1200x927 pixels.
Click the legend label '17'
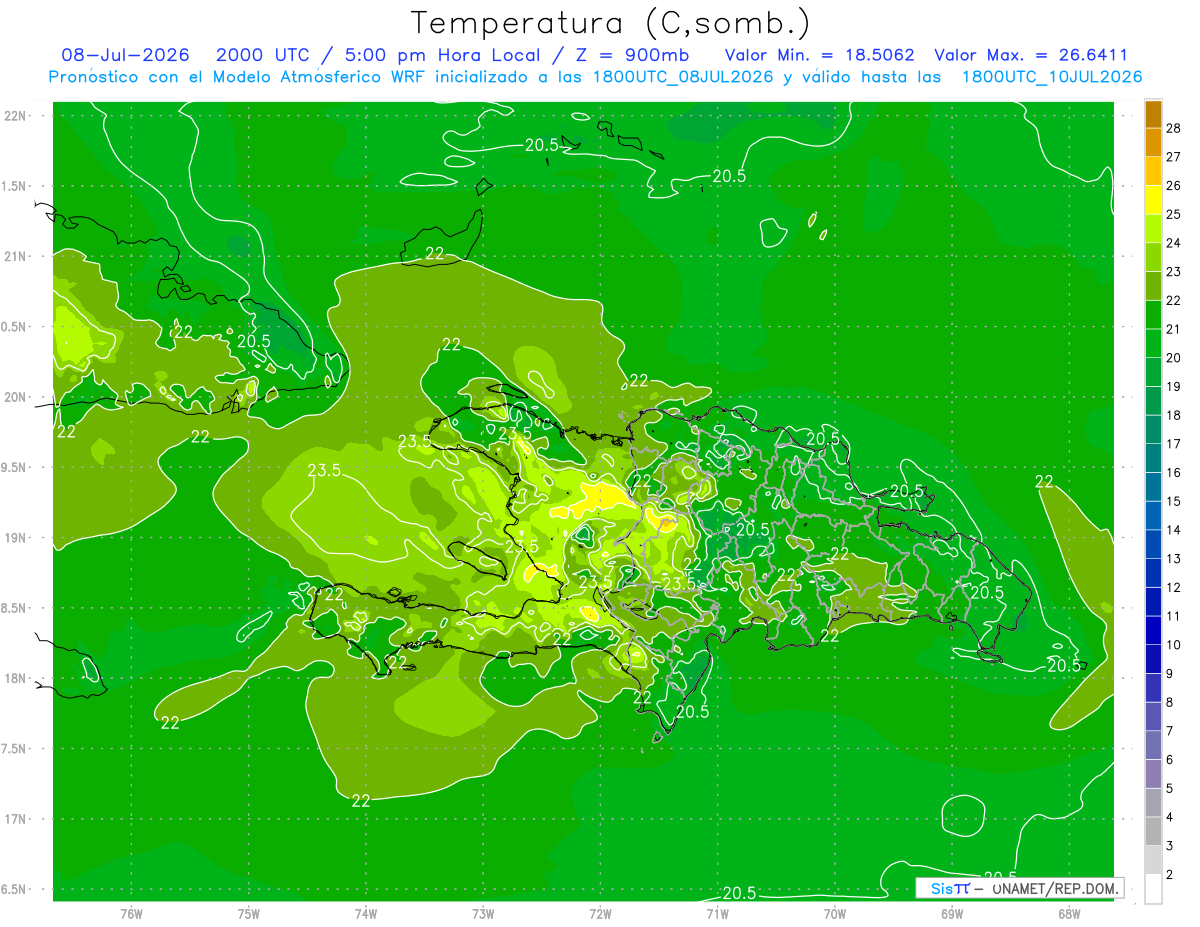coord(1174,444)
